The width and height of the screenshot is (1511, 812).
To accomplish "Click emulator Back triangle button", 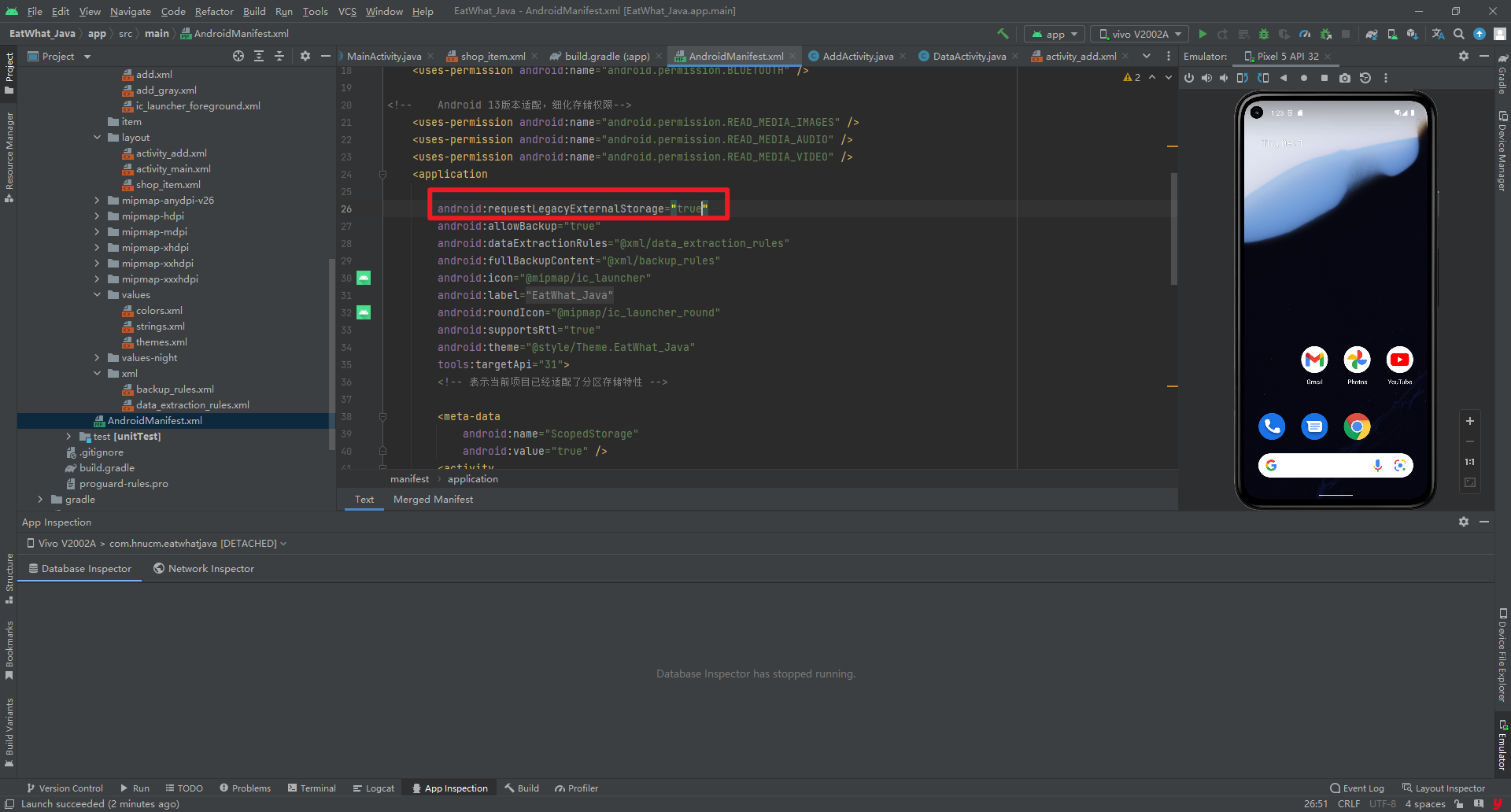I will (x=1284, y=78).
